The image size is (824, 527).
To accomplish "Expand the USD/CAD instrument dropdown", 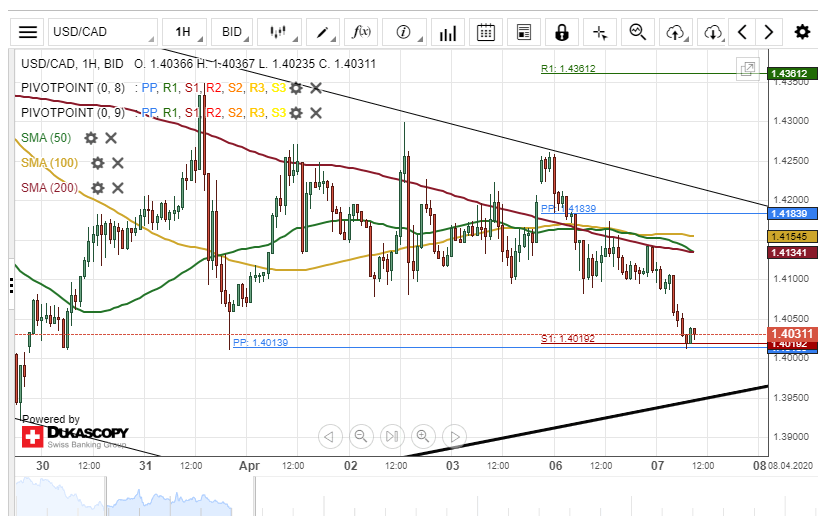I will (x=102, y=32).
